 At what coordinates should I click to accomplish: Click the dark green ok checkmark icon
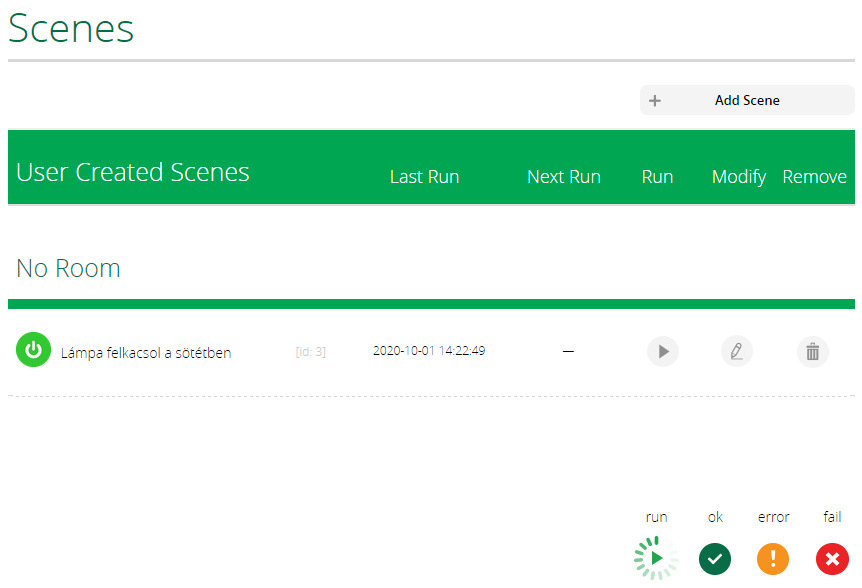[715, 558]
